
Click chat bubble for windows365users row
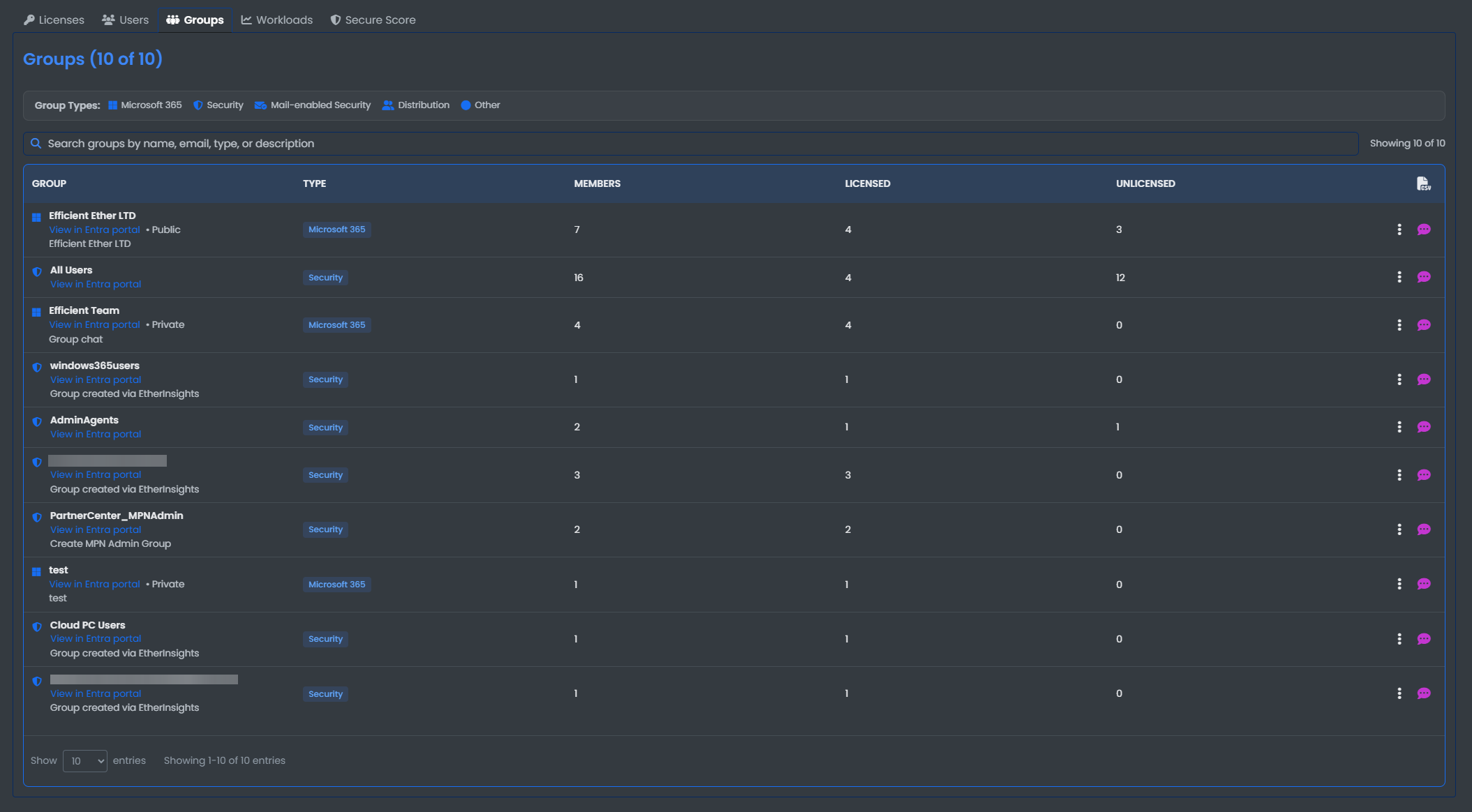1424,379
